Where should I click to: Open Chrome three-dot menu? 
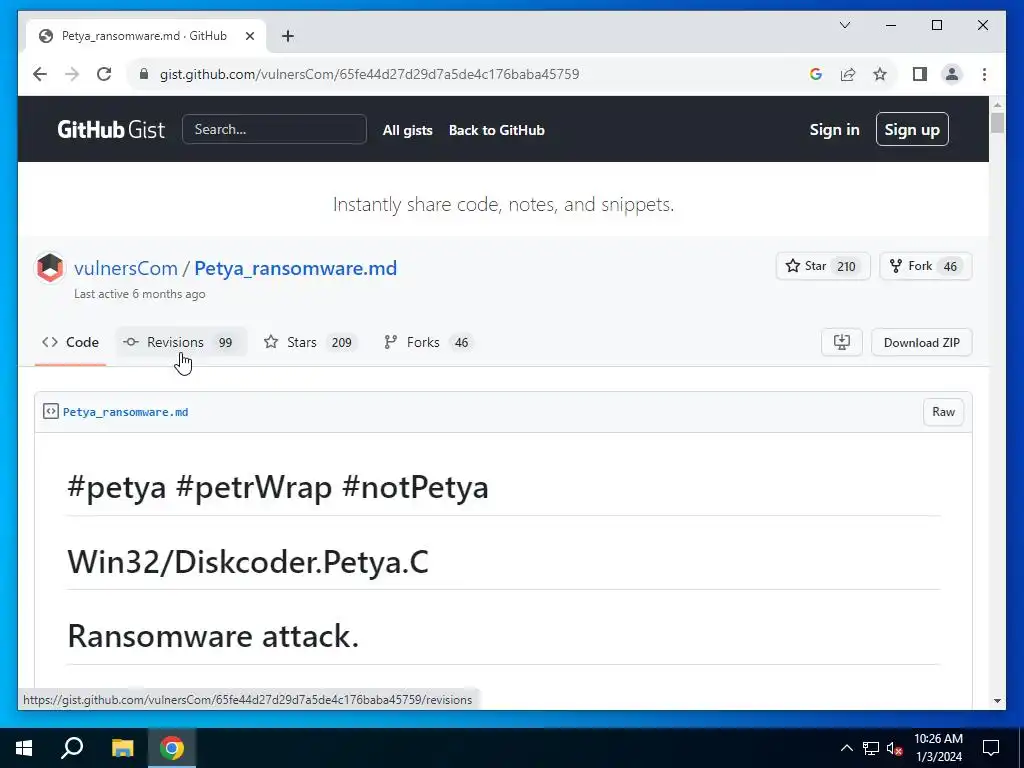pos(984,74)
